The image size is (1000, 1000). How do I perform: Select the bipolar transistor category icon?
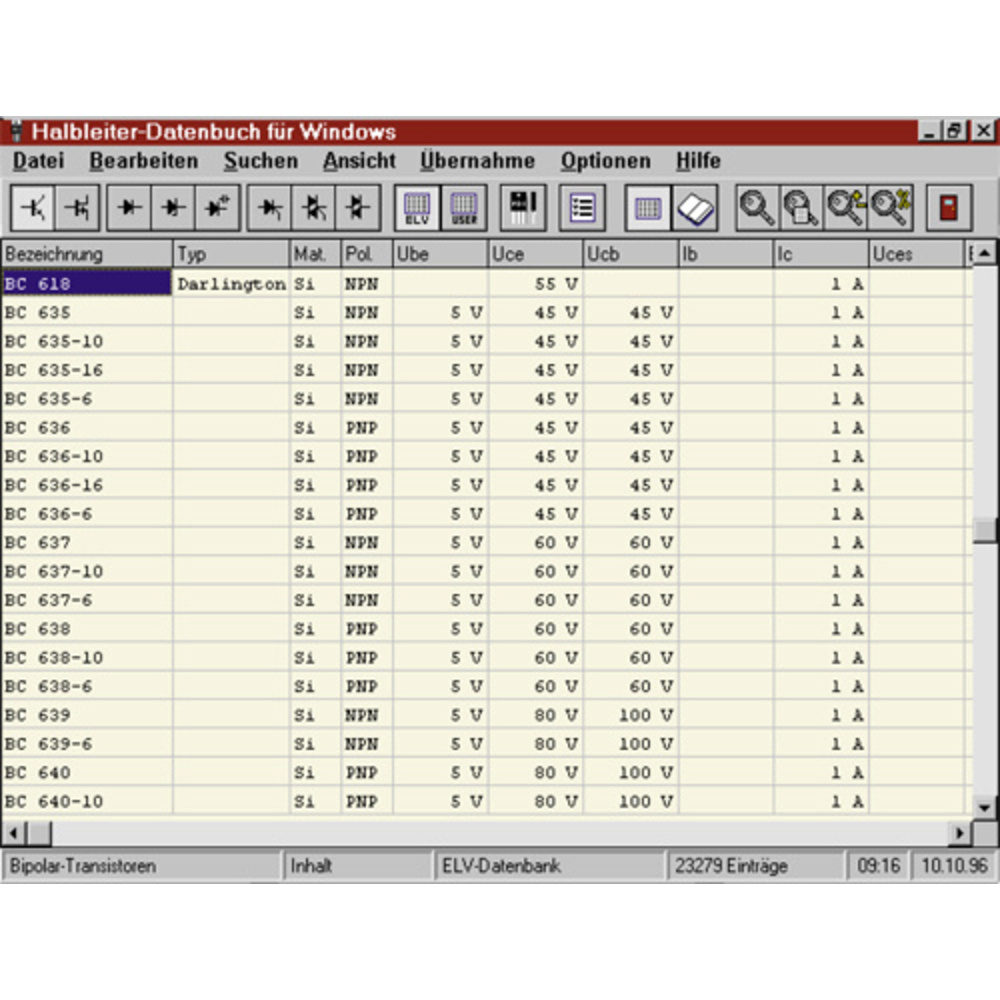33,207
